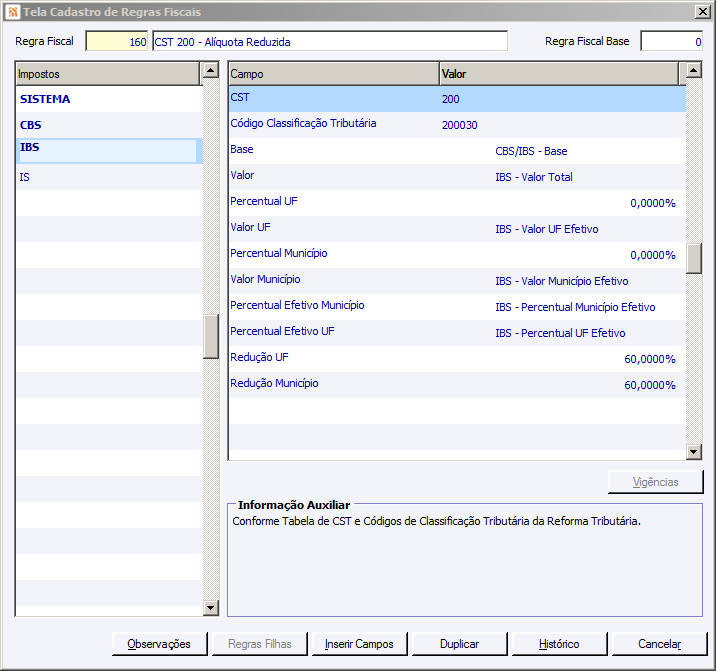Click the 0,0000% value of Percentual Município

point(653,255)
